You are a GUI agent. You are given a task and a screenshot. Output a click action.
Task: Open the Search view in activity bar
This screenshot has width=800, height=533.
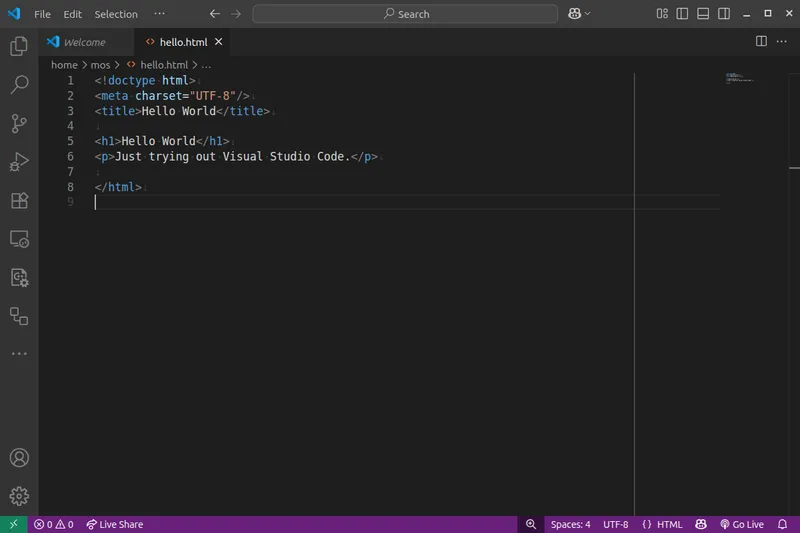19,85
